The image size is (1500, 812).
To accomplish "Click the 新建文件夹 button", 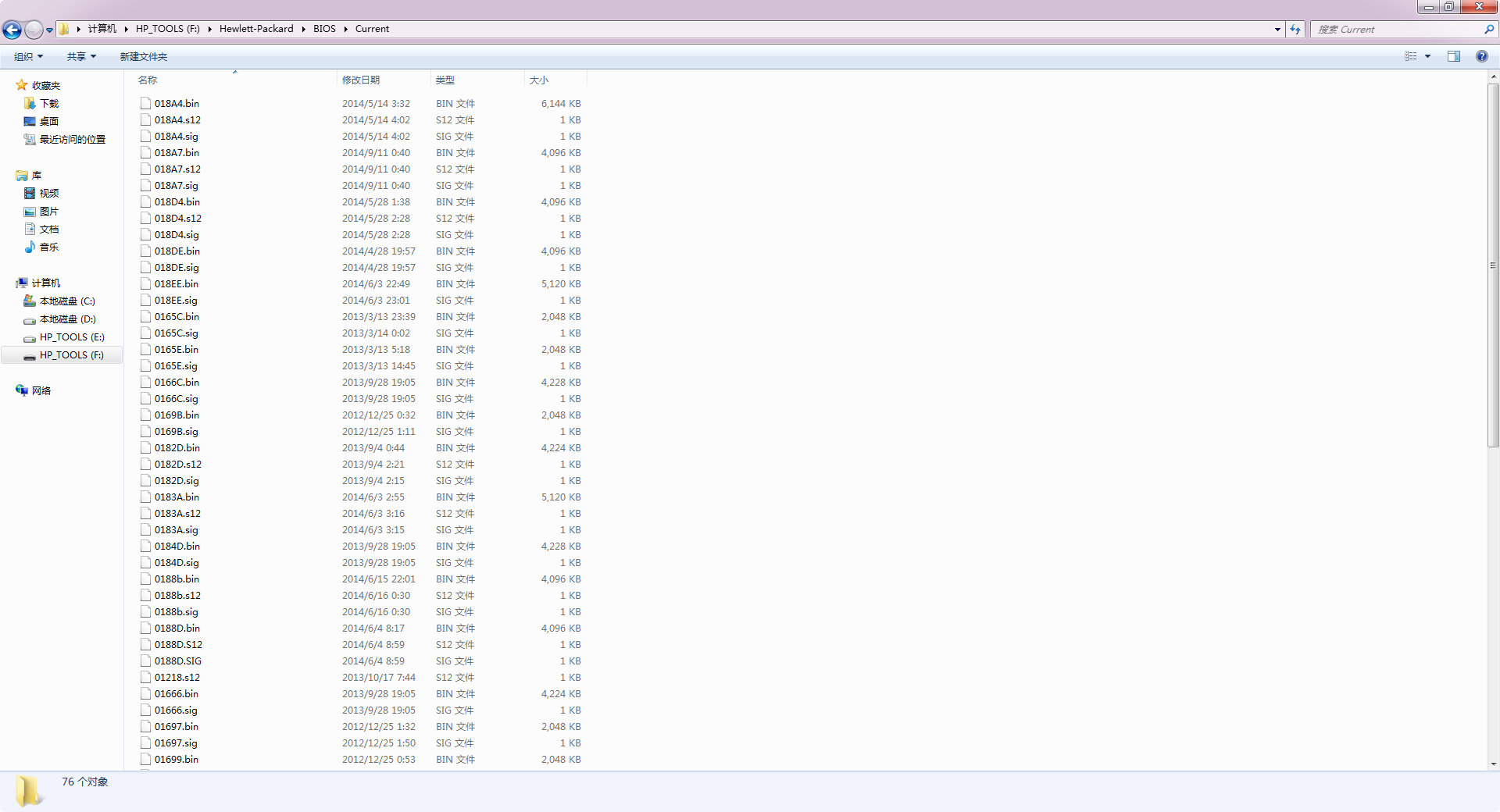I will tap(143, 56).
